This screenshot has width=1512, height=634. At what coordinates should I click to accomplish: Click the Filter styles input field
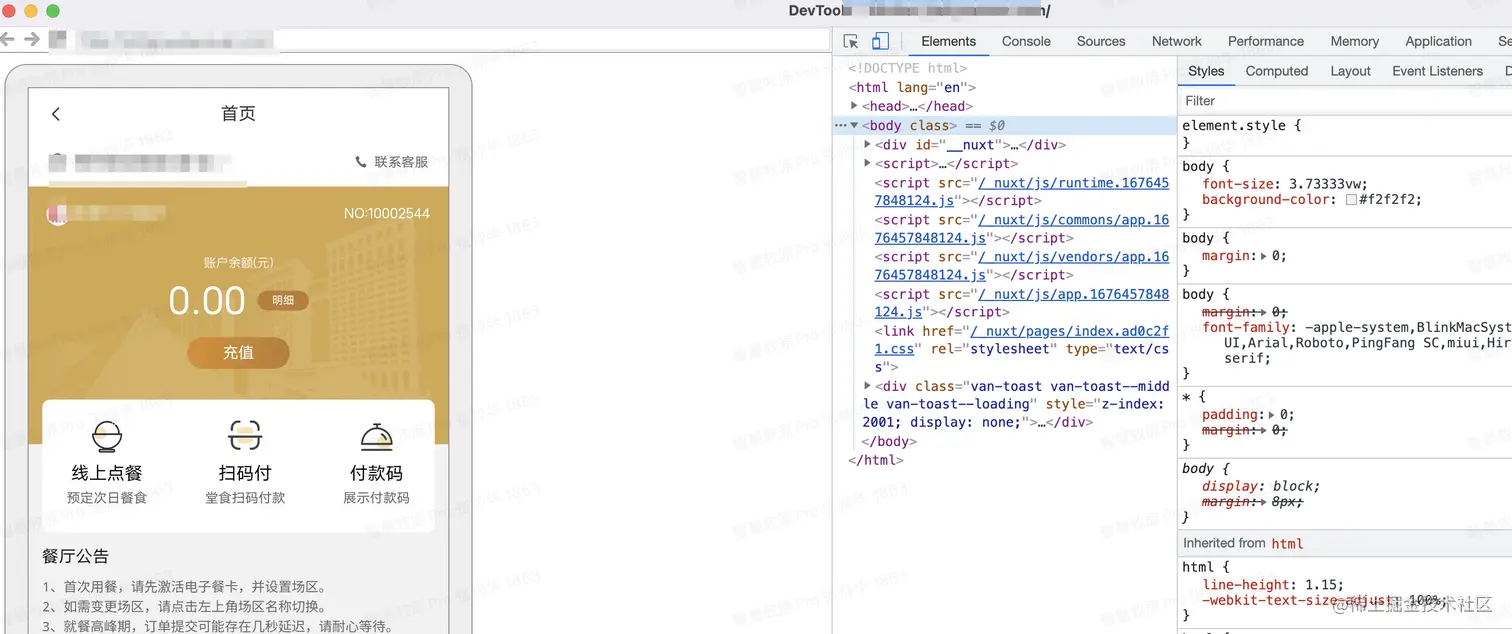coord(1344,101)
